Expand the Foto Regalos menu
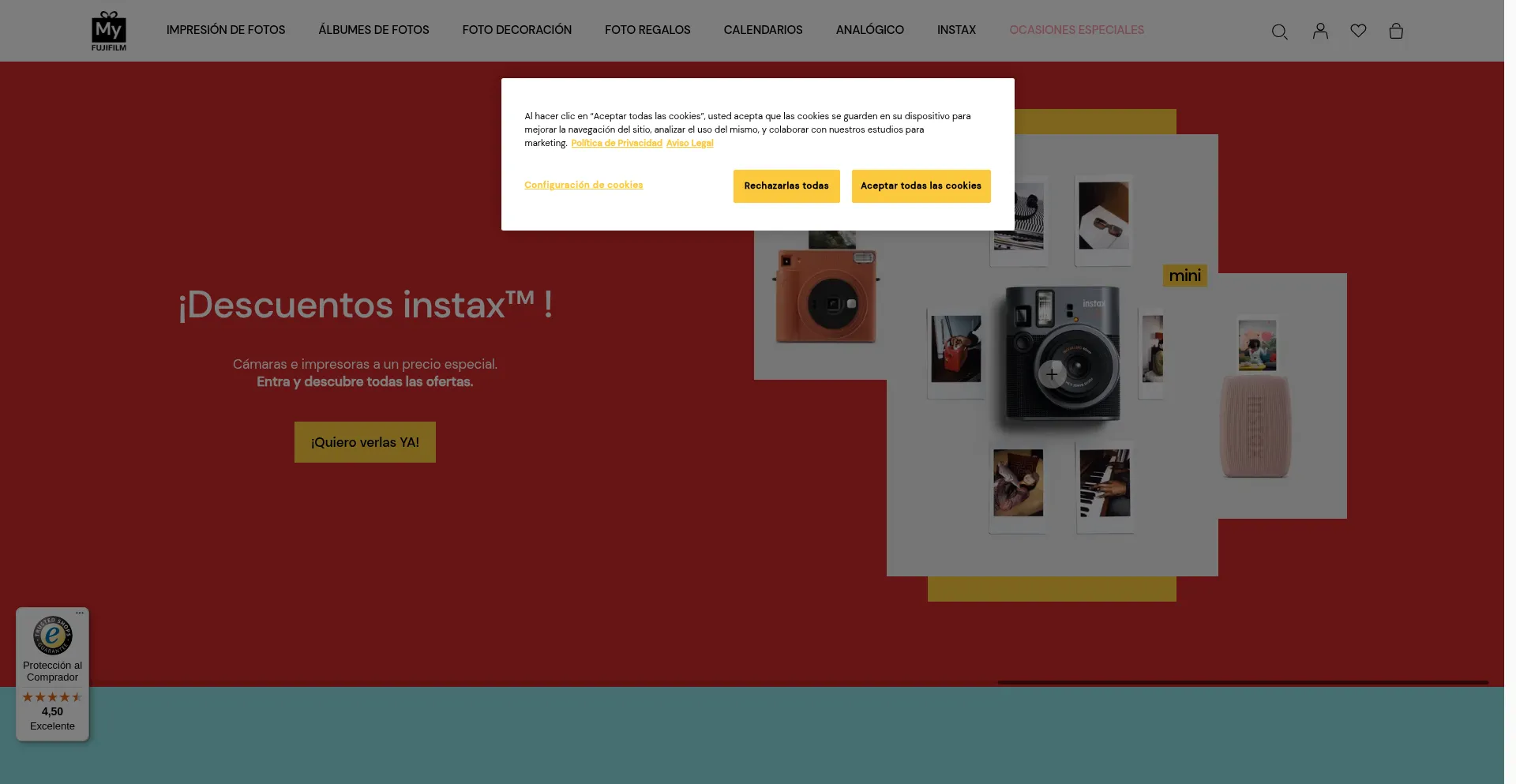Image resolution: width=1516 pixels, height=784 pixels. point(647,30)
